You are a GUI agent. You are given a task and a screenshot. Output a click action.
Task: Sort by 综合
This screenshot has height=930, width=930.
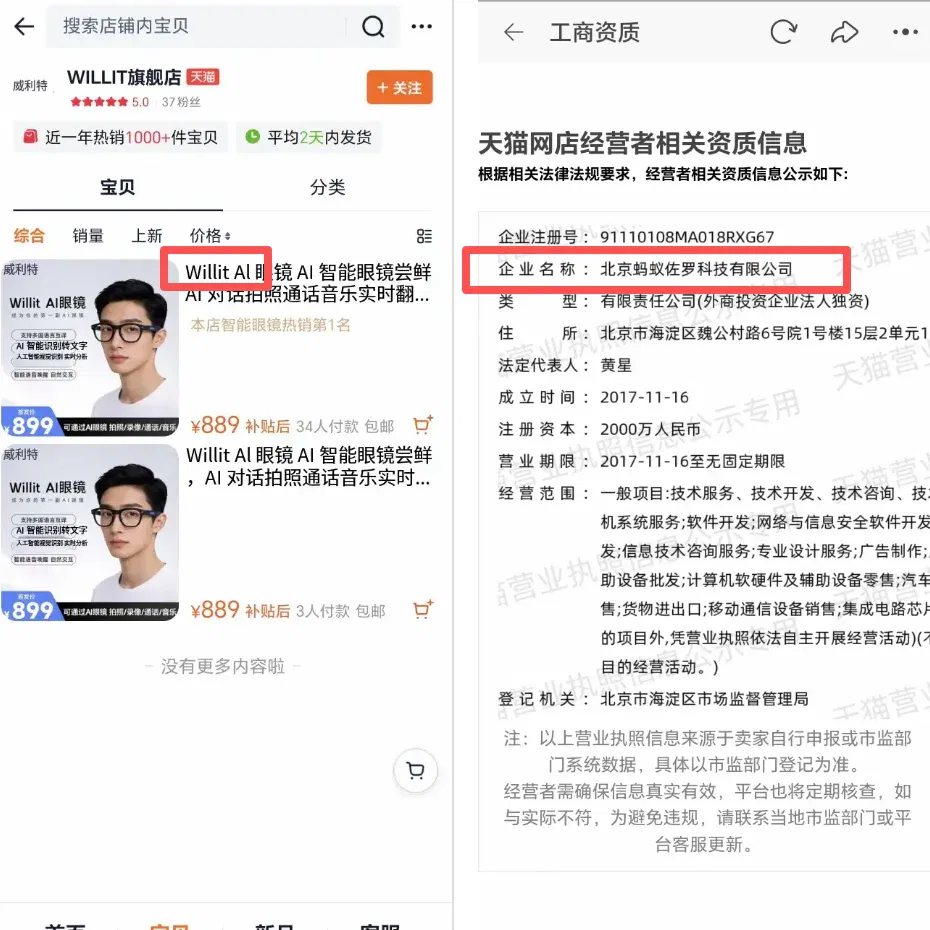[29, 235]
